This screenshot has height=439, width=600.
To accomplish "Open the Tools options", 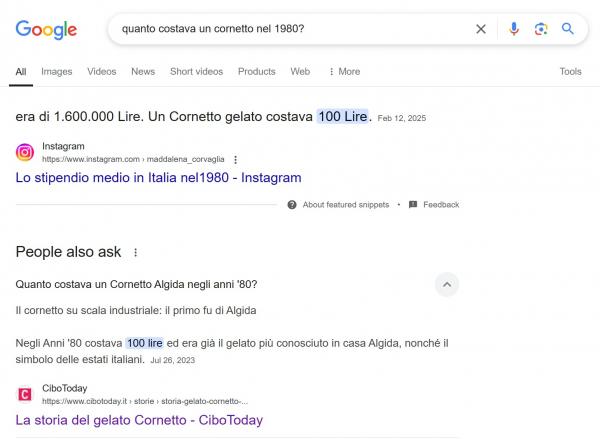I will pyautogui.click(x=570, y=72).
